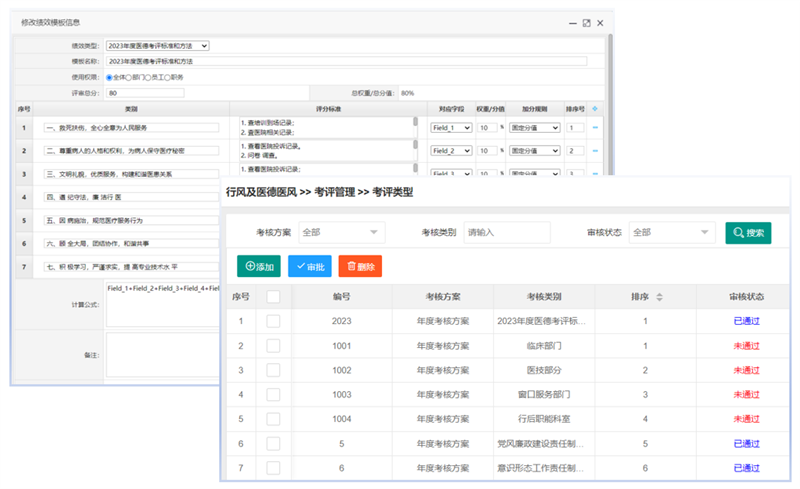Open the 绩效类型 dropdown

coord(156,45)
